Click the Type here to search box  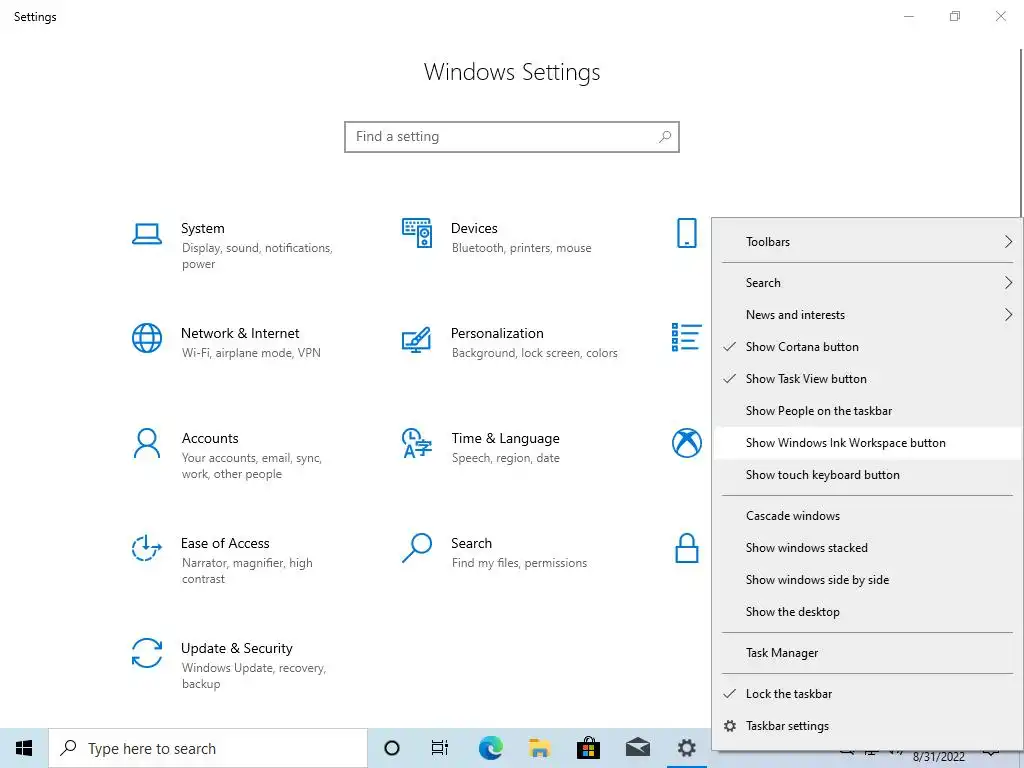pyautogui.click(x=208, y=748)
